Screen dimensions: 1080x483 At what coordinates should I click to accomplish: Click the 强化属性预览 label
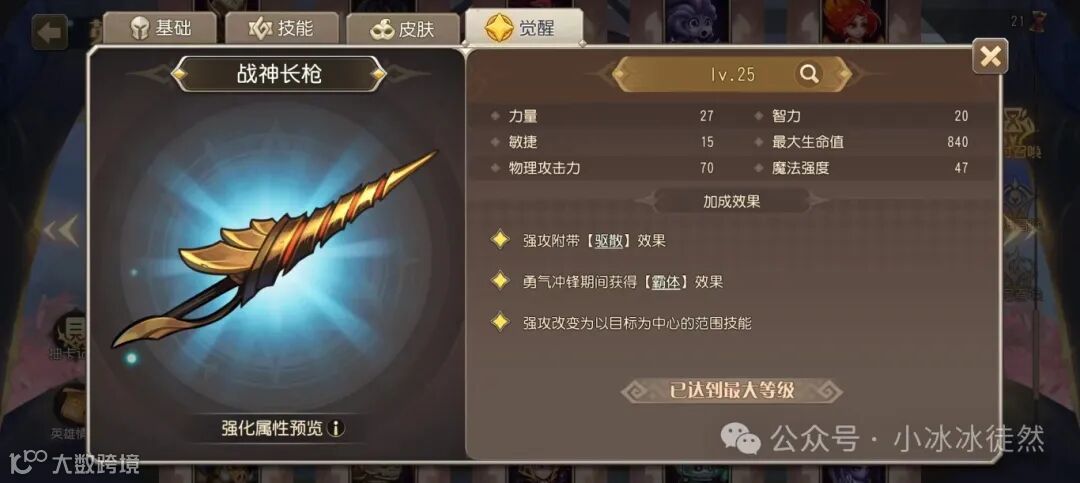[272, 429]
